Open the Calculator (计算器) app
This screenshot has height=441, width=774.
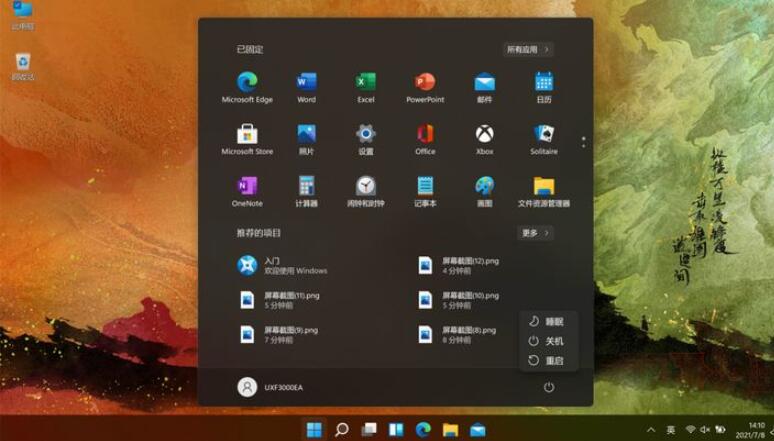(306, 191)
